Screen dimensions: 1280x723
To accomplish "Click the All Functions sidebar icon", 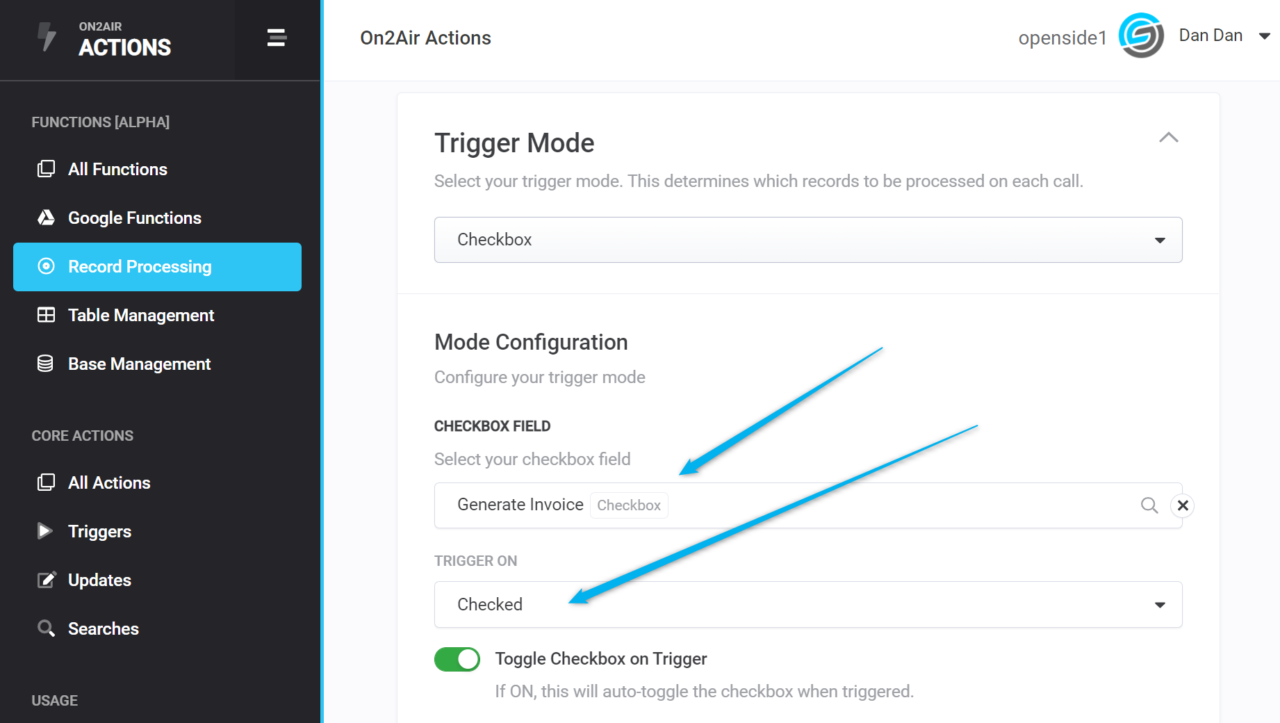I will pyautogui.click(x=46, y=169).
